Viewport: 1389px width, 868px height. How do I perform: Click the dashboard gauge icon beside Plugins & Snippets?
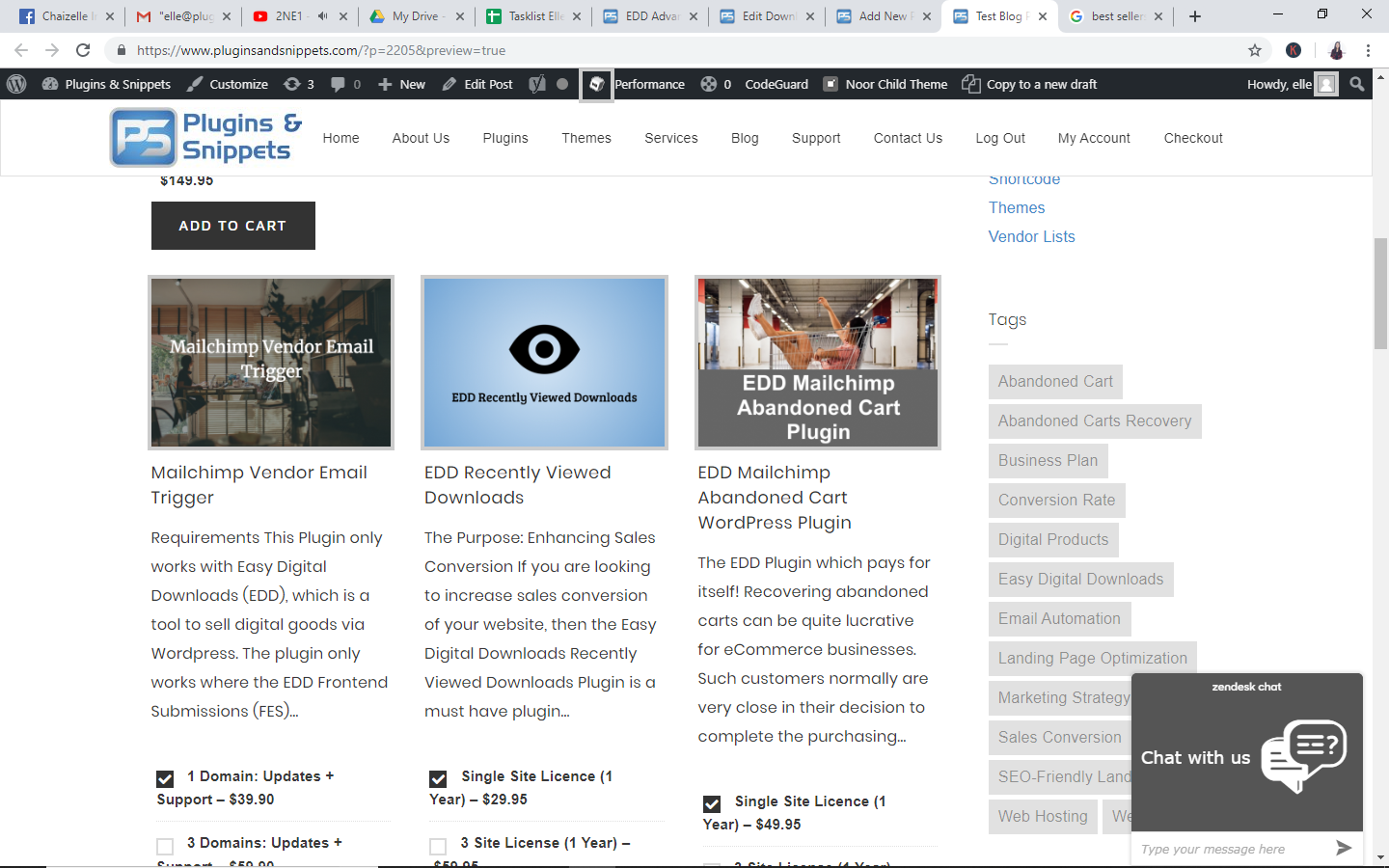50,84
